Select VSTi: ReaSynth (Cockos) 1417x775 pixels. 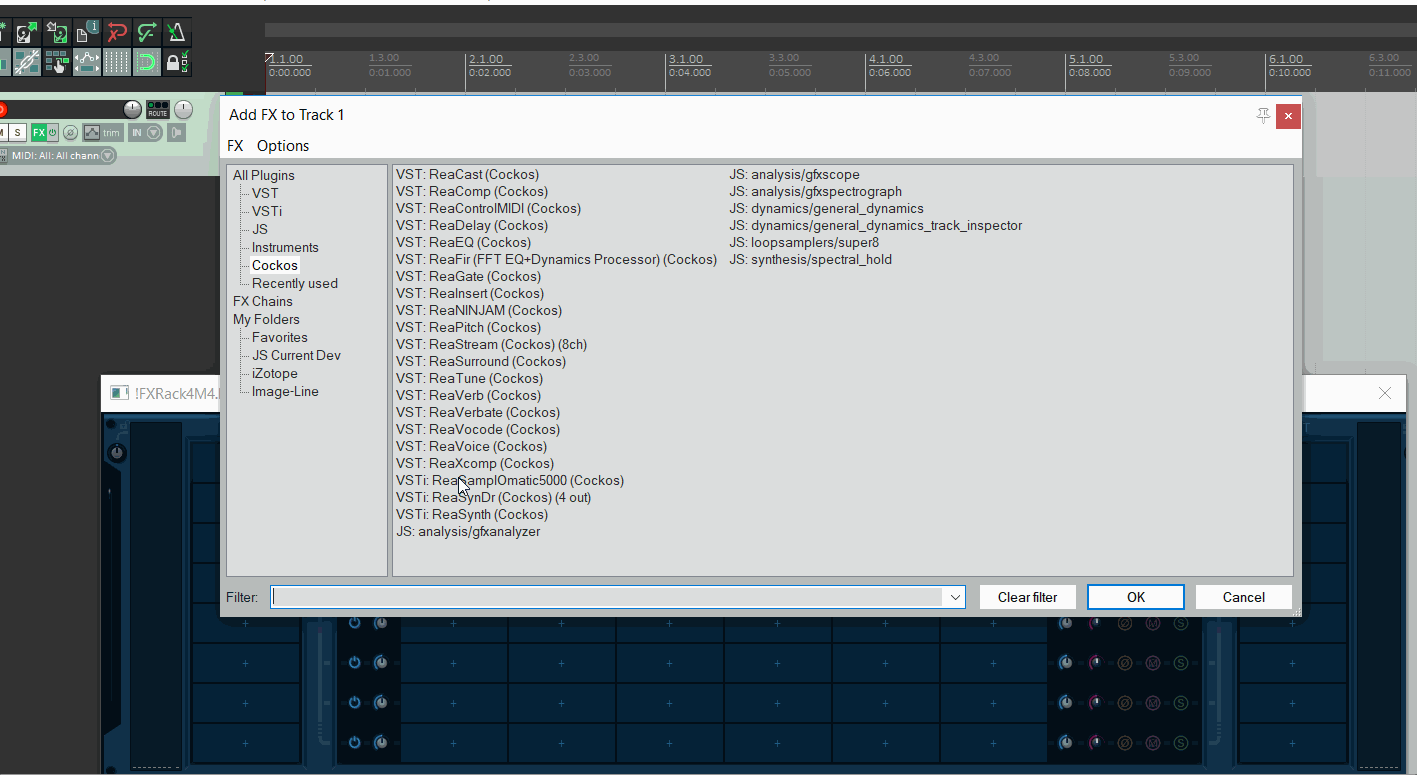point(472,514)
